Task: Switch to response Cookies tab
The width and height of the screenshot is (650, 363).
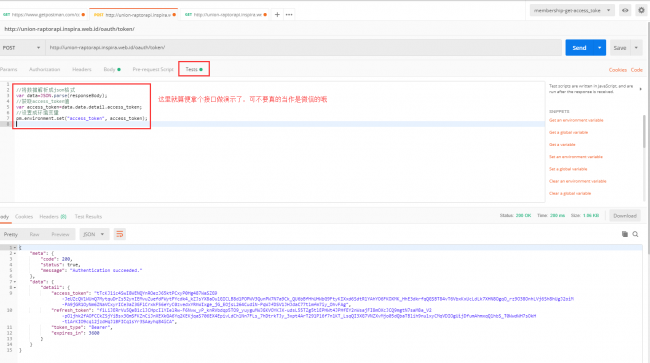Action: tap(24, 217)
